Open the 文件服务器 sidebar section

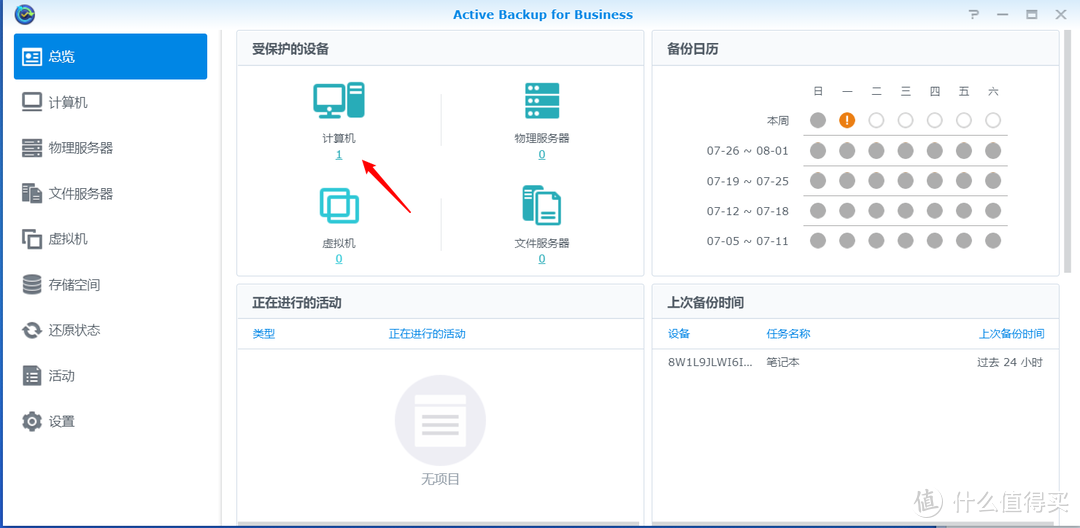pos(110,193)
